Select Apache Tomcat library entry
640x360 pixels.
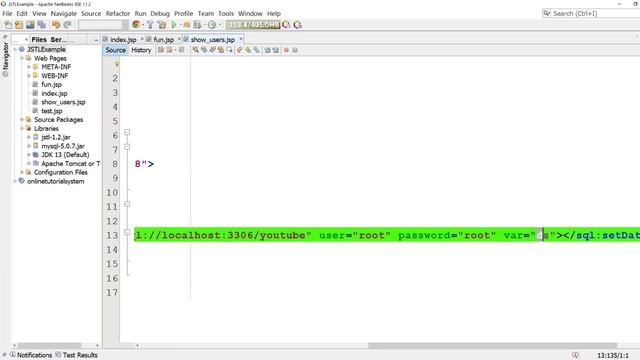[x=70, y=164]
